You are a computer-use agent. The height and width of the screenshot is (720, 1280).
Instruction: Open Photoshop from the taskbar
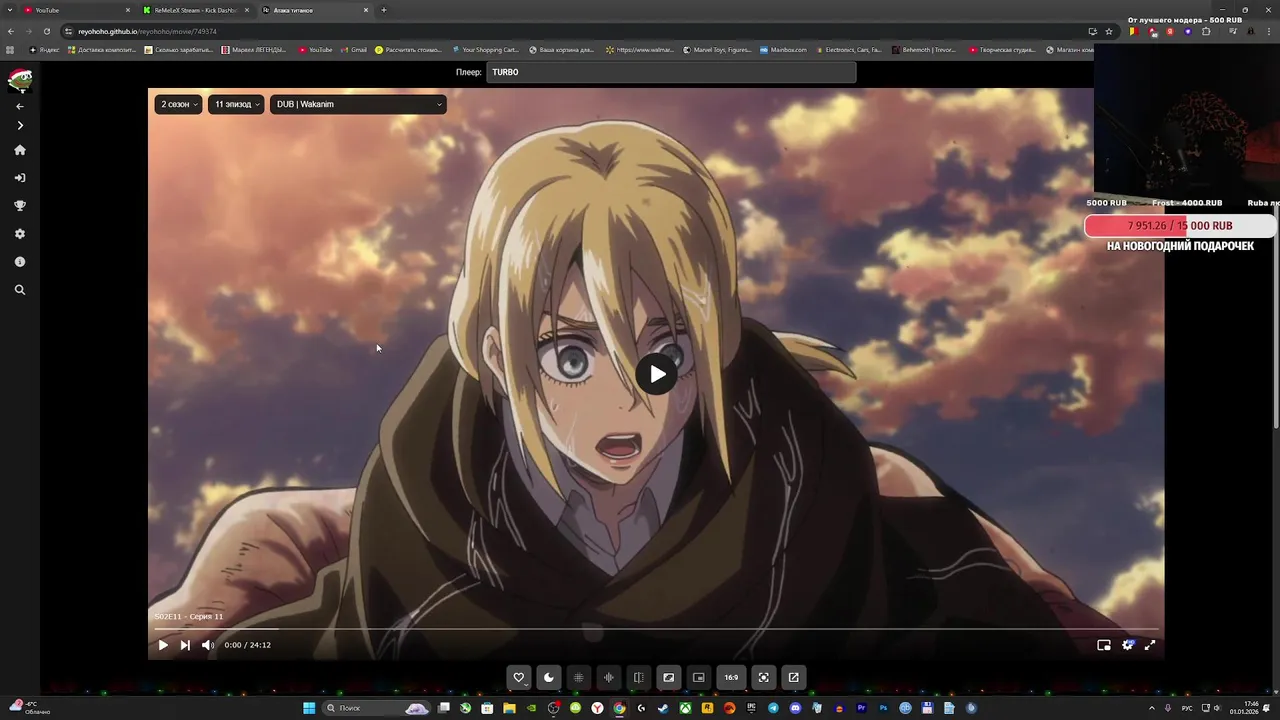coord(884,708)
